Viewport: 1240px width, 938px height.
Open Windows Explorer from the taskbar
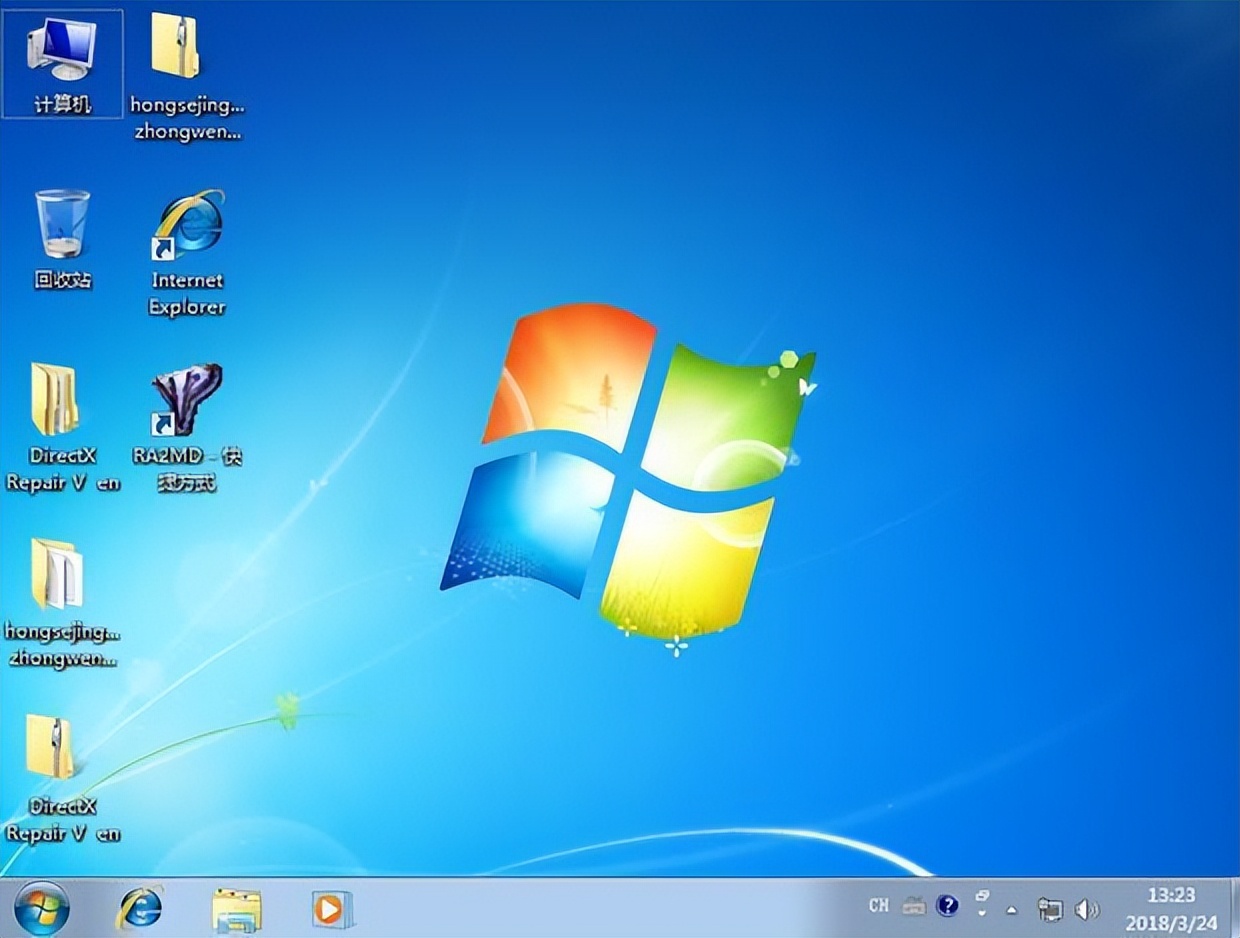[x=236, y=909]
